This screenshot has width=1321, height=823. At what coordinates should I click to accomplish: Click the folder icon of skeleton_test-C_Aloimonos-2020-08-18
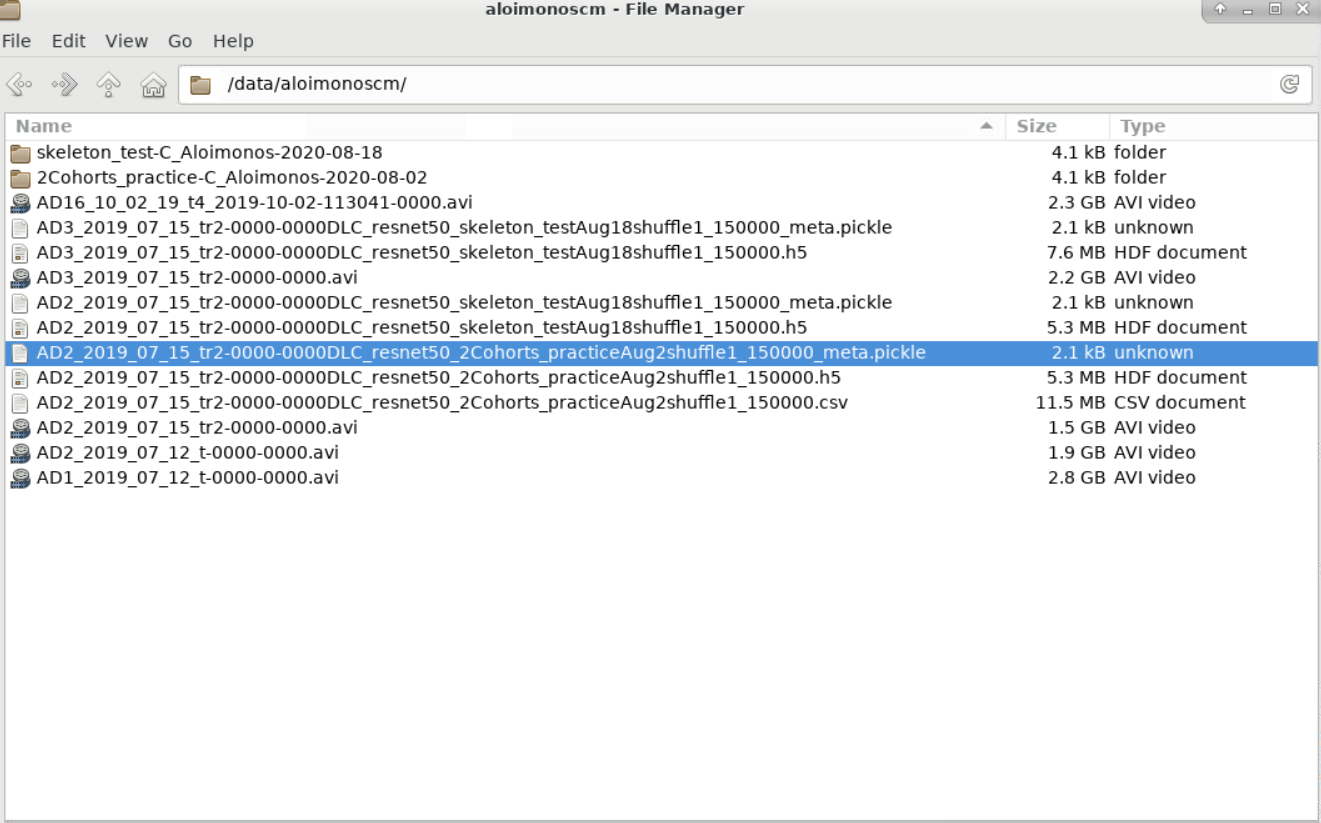tap(19, 152)
